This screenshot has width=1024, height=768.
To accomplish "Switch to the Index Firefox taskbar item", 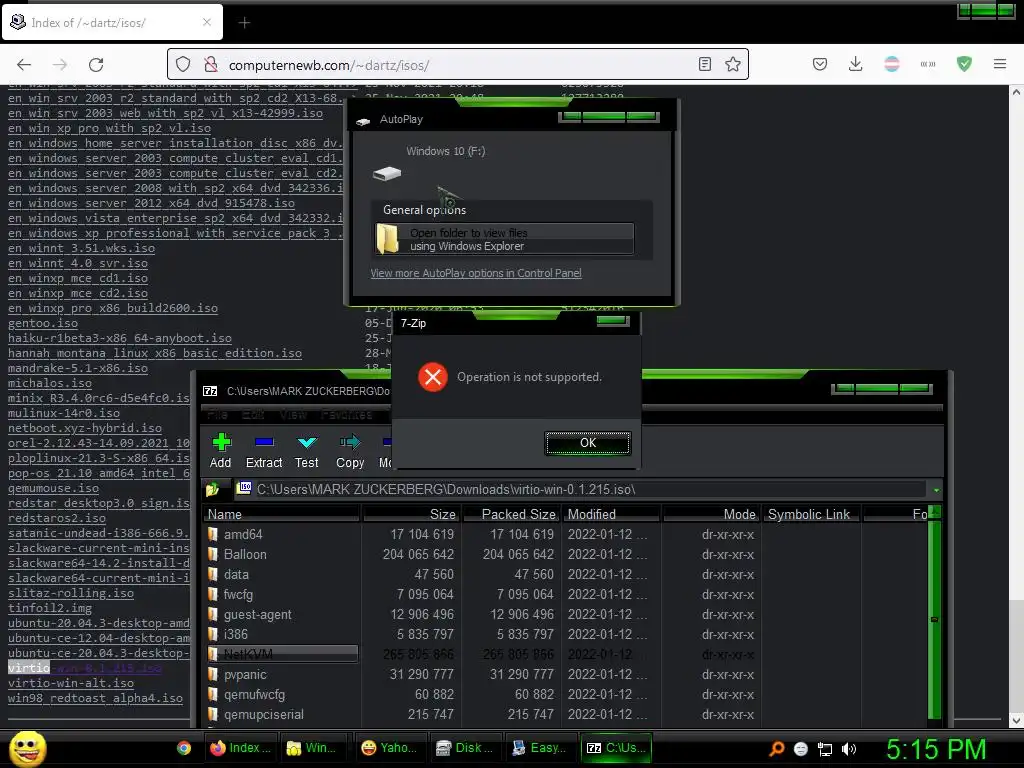I will click(242, 748).
